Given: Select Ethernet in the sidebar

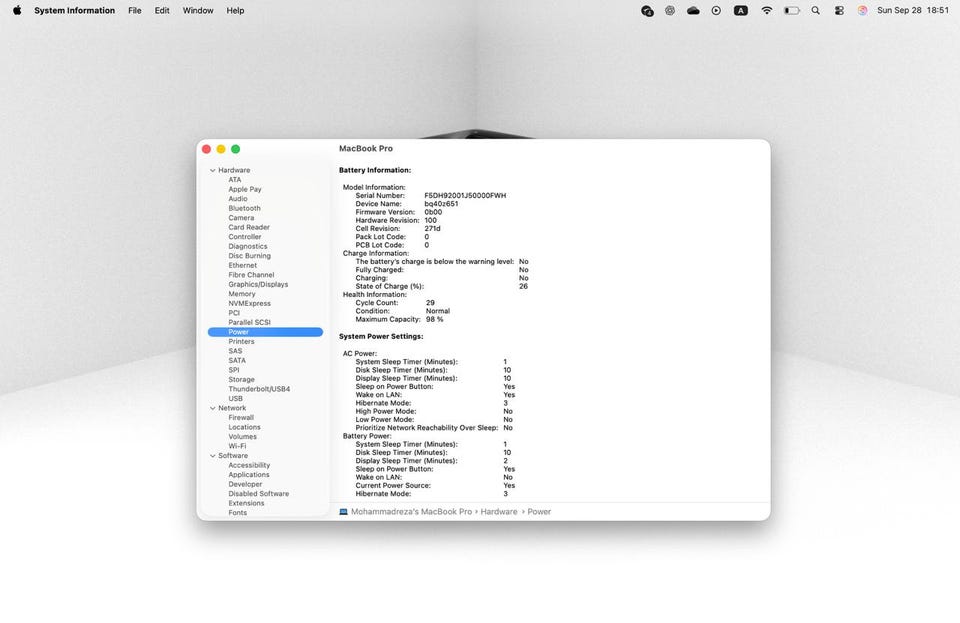Looking at the screenshot, I should [x=242, y=265].
